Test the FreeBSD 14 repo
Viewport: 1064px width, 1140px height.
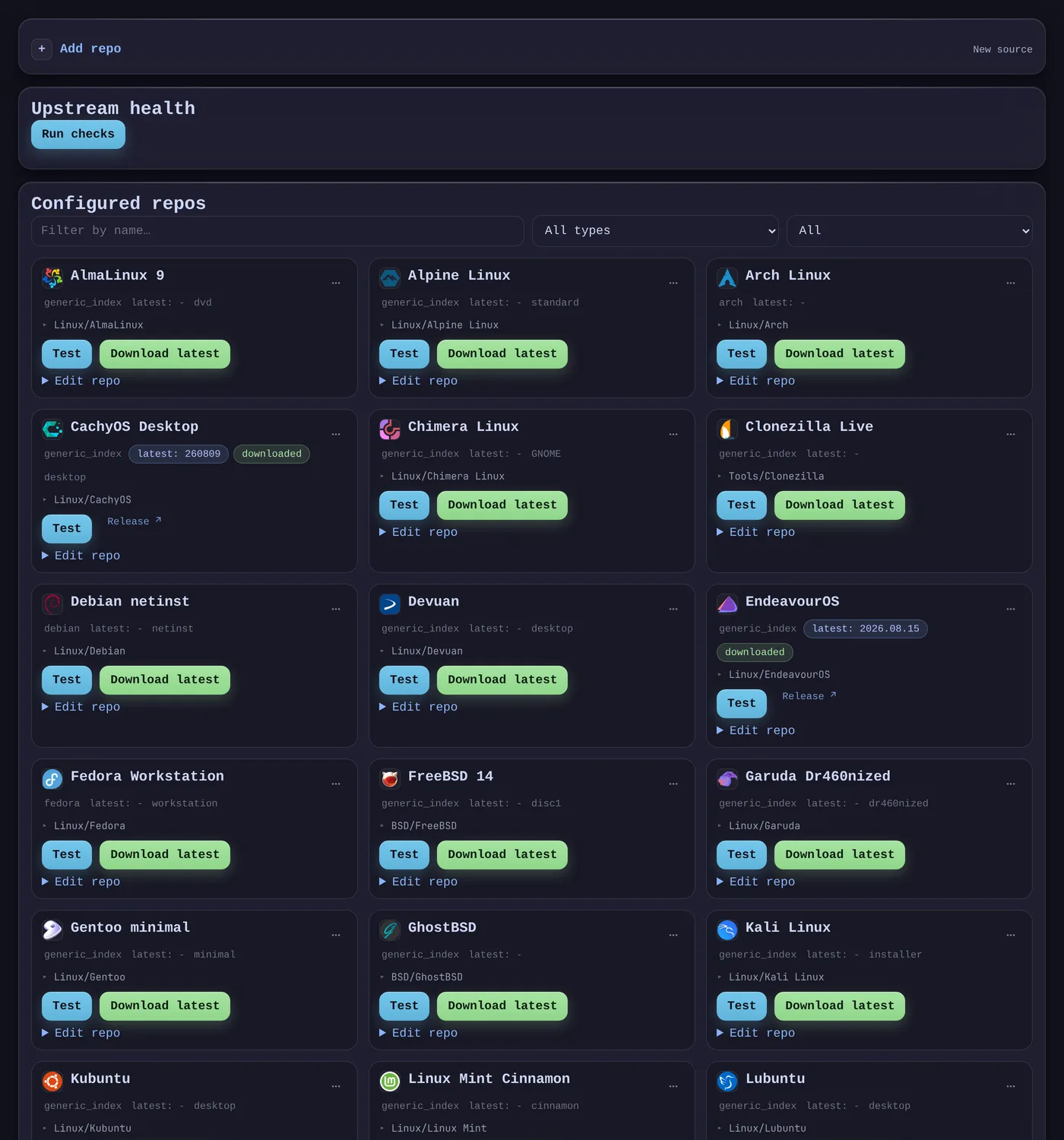coord(404,855)
